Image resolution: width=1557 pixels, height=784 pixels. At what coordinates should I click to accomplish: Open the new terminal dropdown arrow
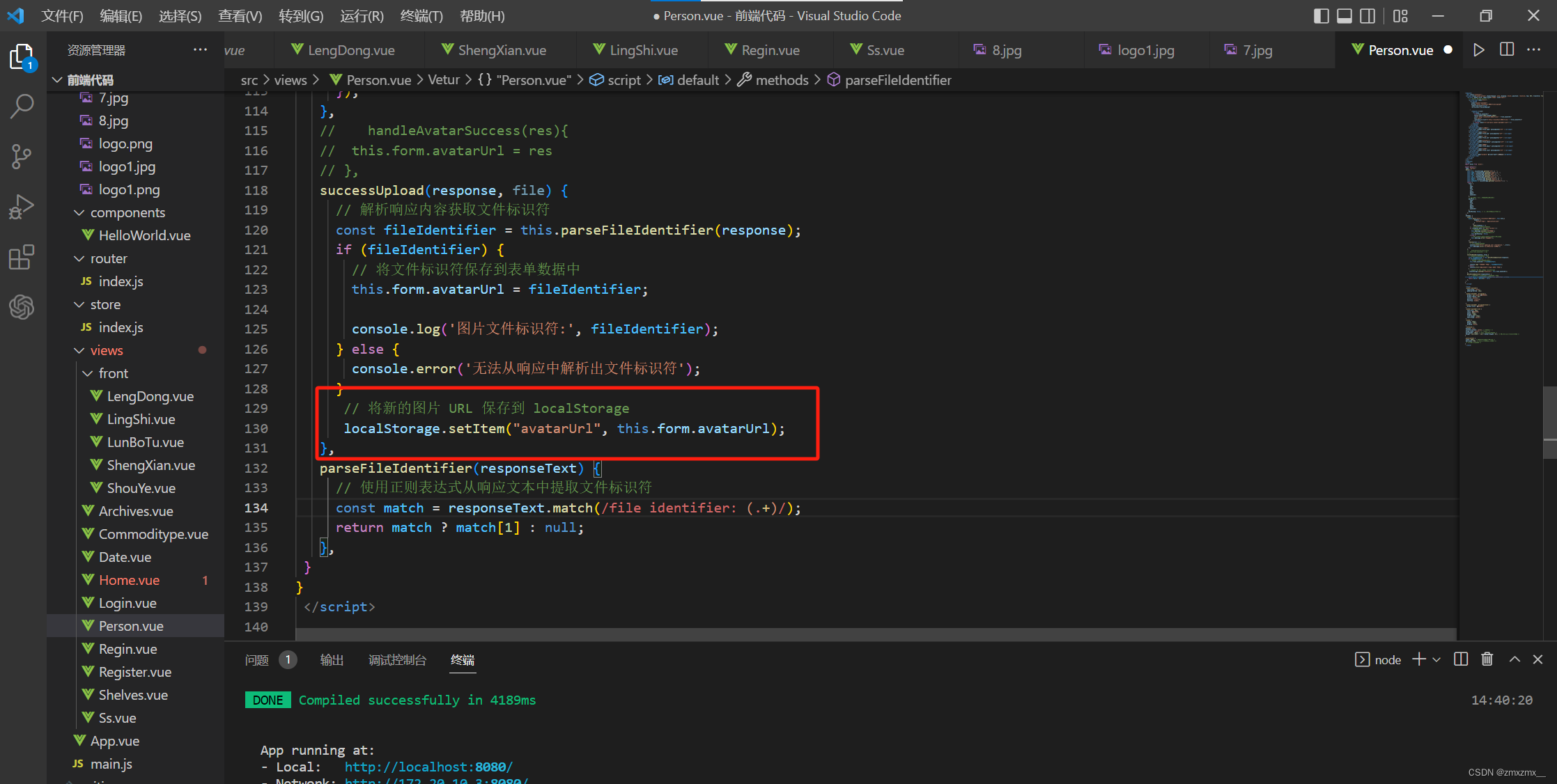tap(1436, 659)
